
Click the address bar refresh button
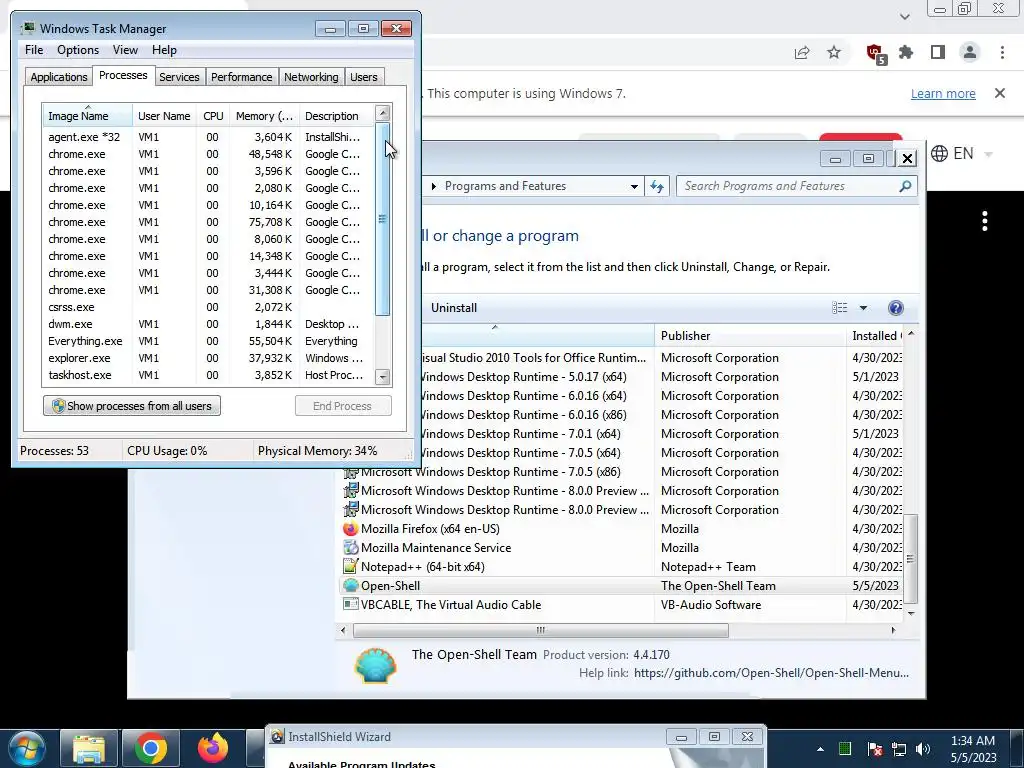(x=657, y=187)
